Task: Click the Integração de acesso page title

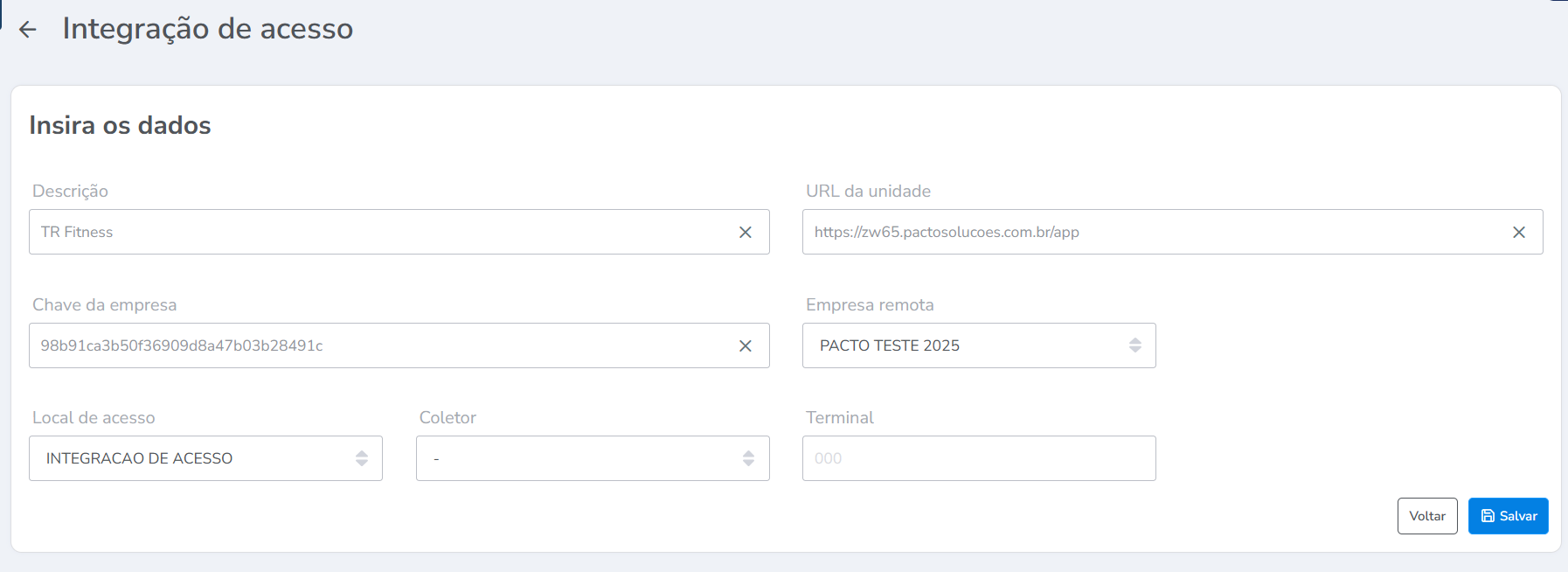Action: pyautogui.click(x=207, y=29)
